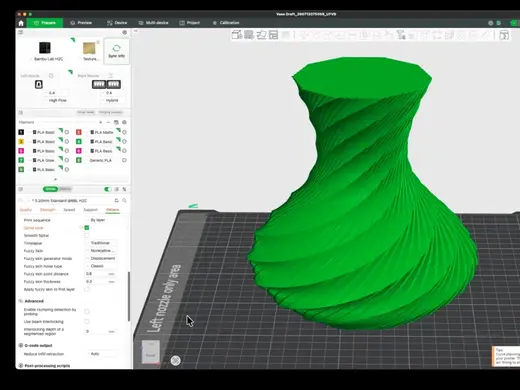Expand the Post-processing scripts section

point(44,366)
